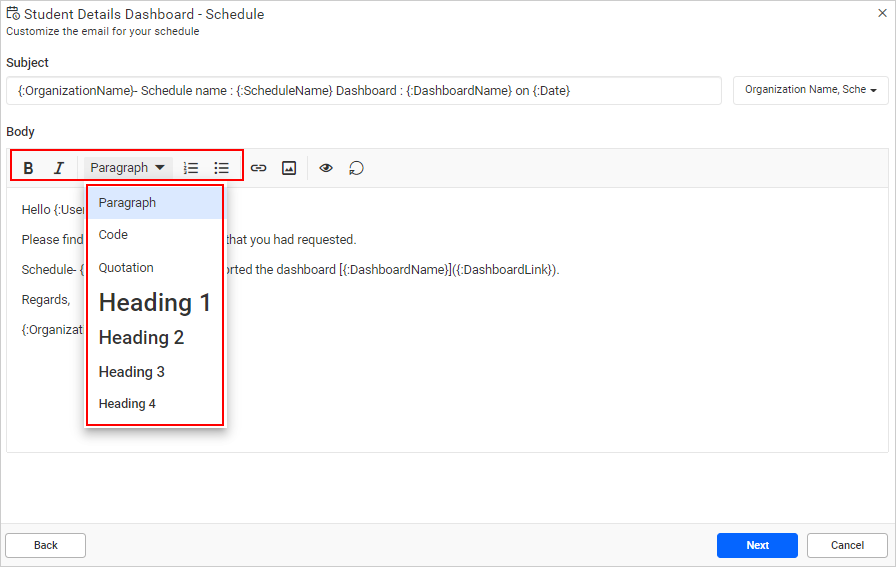896x567 pixels.
Task: Click the 'that you had requested.' text
Action: (291, 240)
